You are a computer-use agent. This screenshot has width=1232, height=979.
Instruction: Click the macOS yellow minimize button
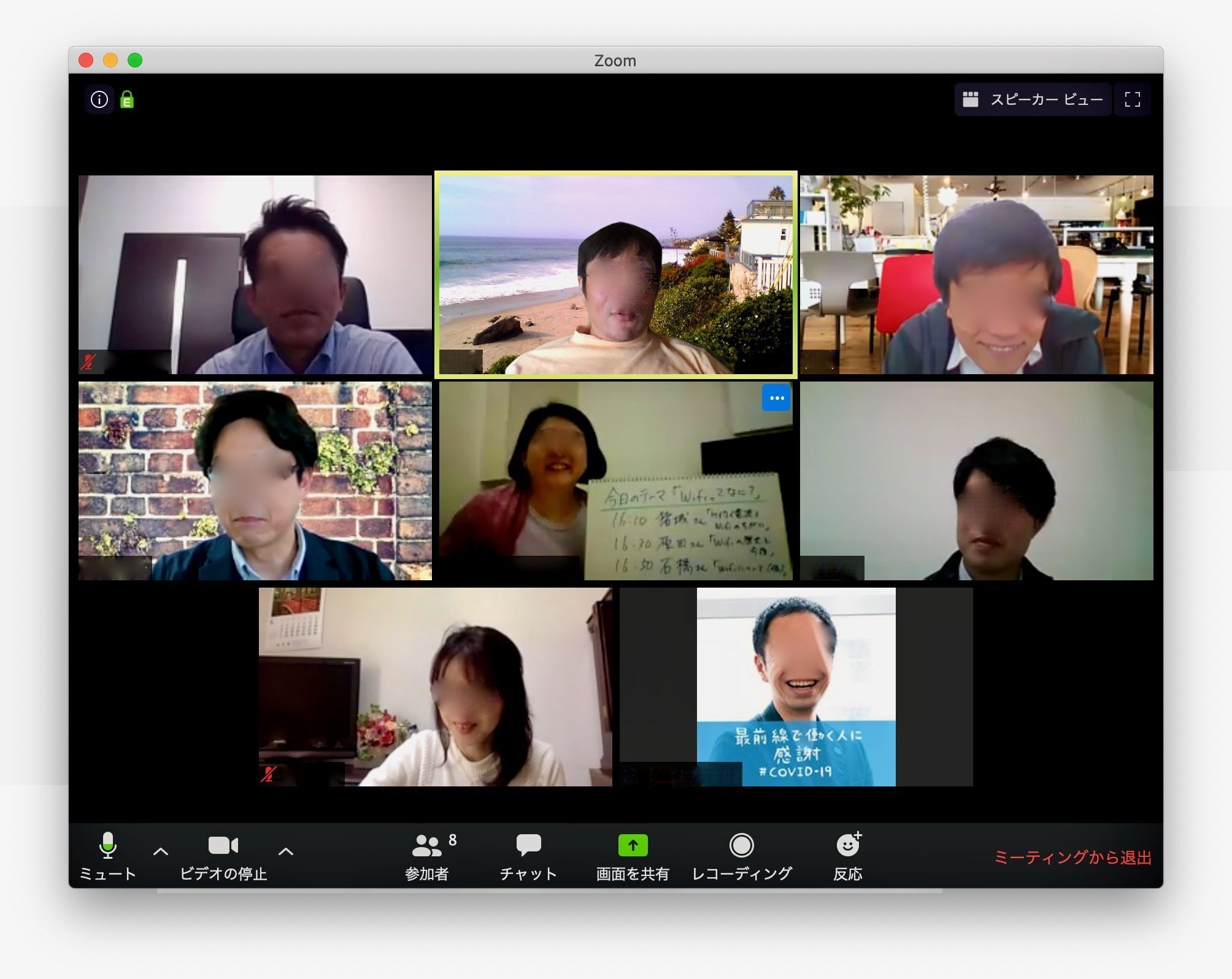tap(110, 60)
